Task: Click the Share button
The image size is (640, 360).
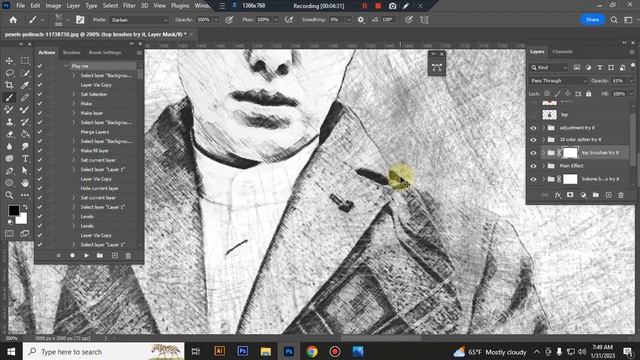Action: tap(592, 20)
